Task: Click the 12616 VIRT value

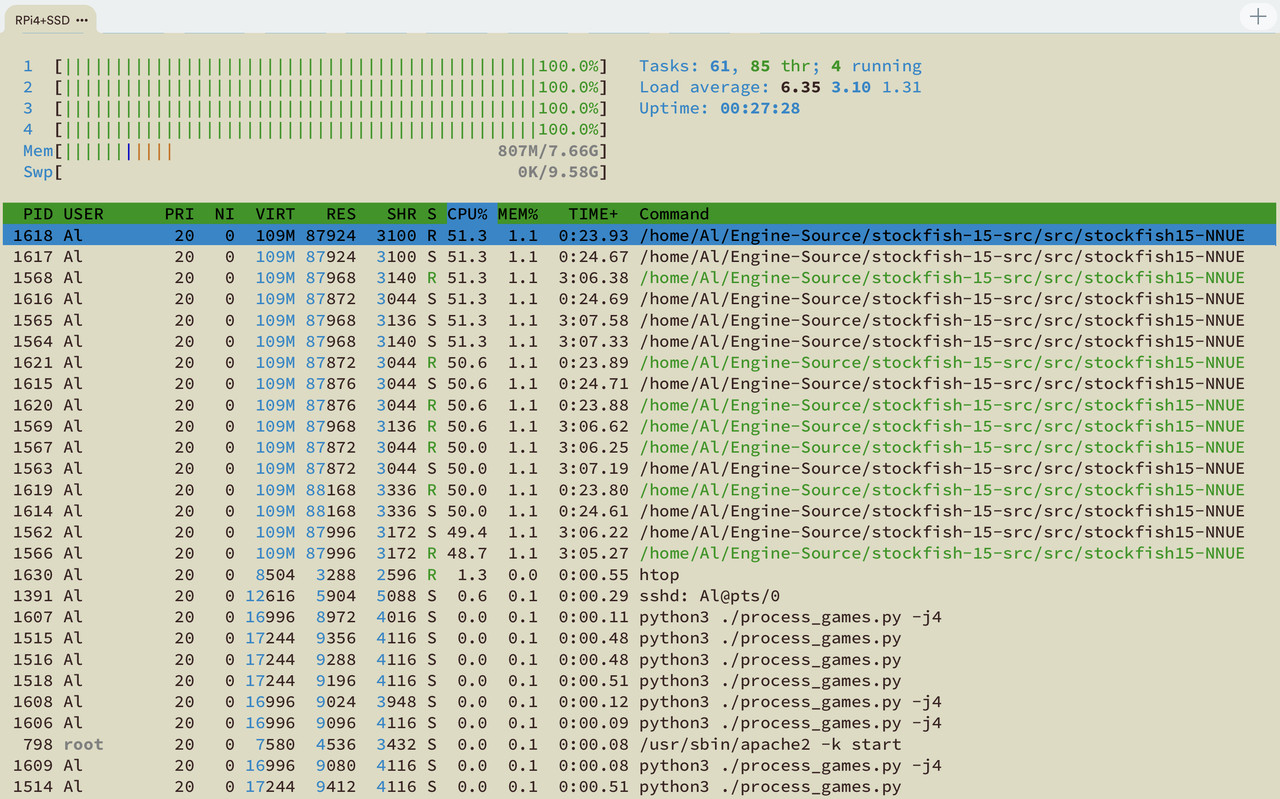Action: click(270, 596)
